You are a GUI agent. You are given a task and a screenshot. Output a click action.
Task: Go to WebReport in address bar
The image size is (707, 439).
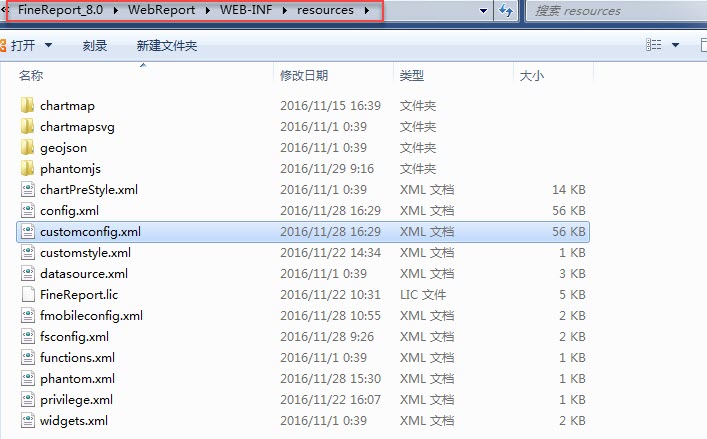pyautogui.click(x=161, y=10)
